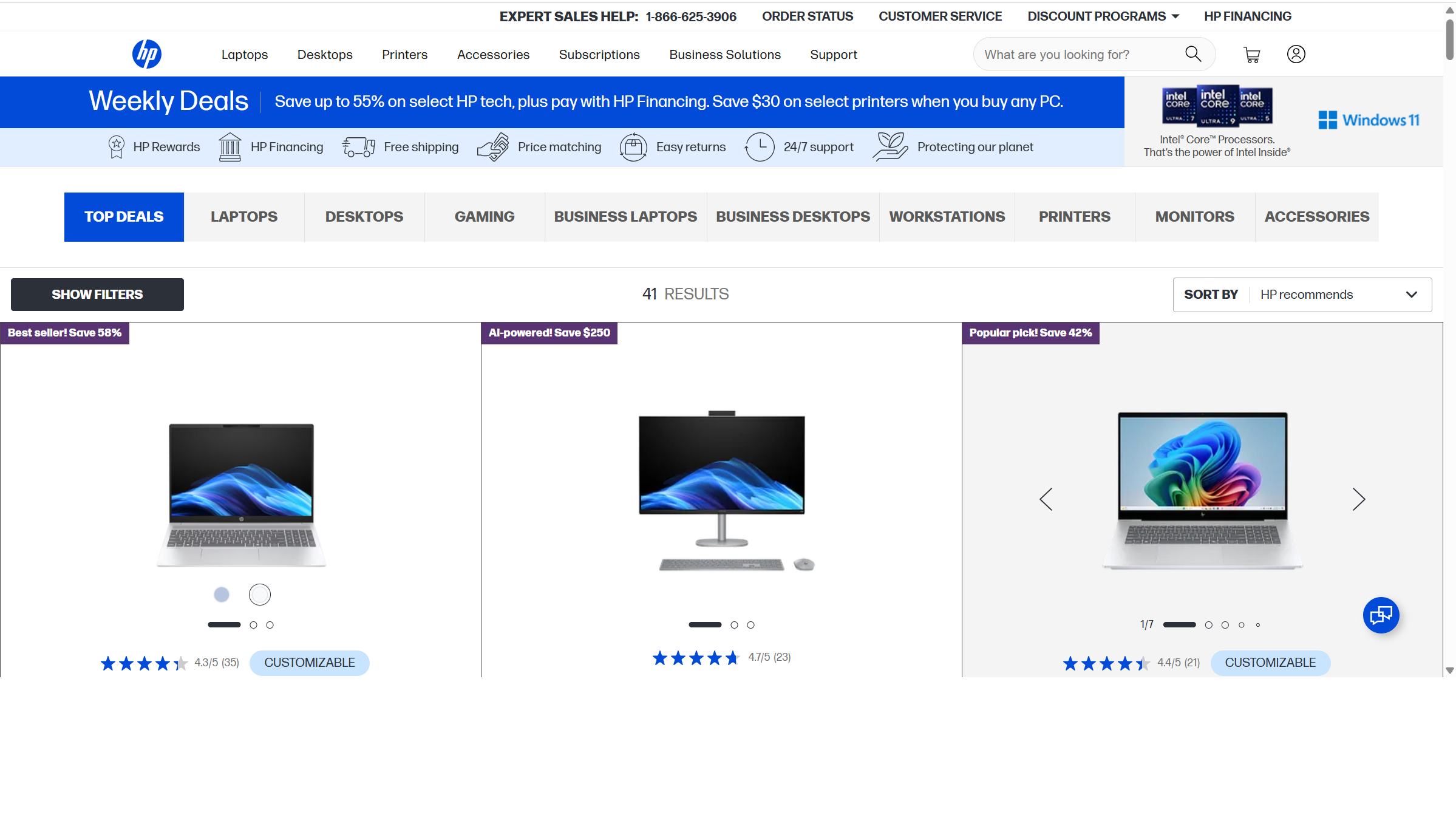Click the third laptop product image
The image size is (1456, 826).
pyautogui.click(x=1202, y=491)
